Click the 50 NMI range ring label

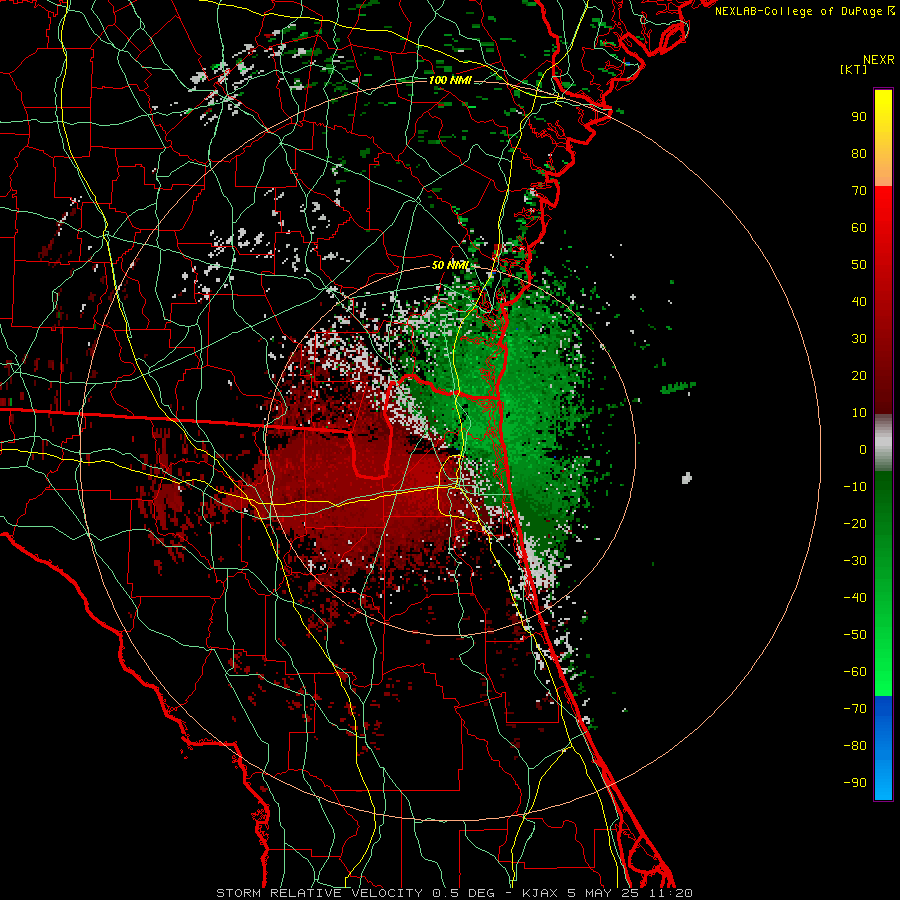click(451, 266)
